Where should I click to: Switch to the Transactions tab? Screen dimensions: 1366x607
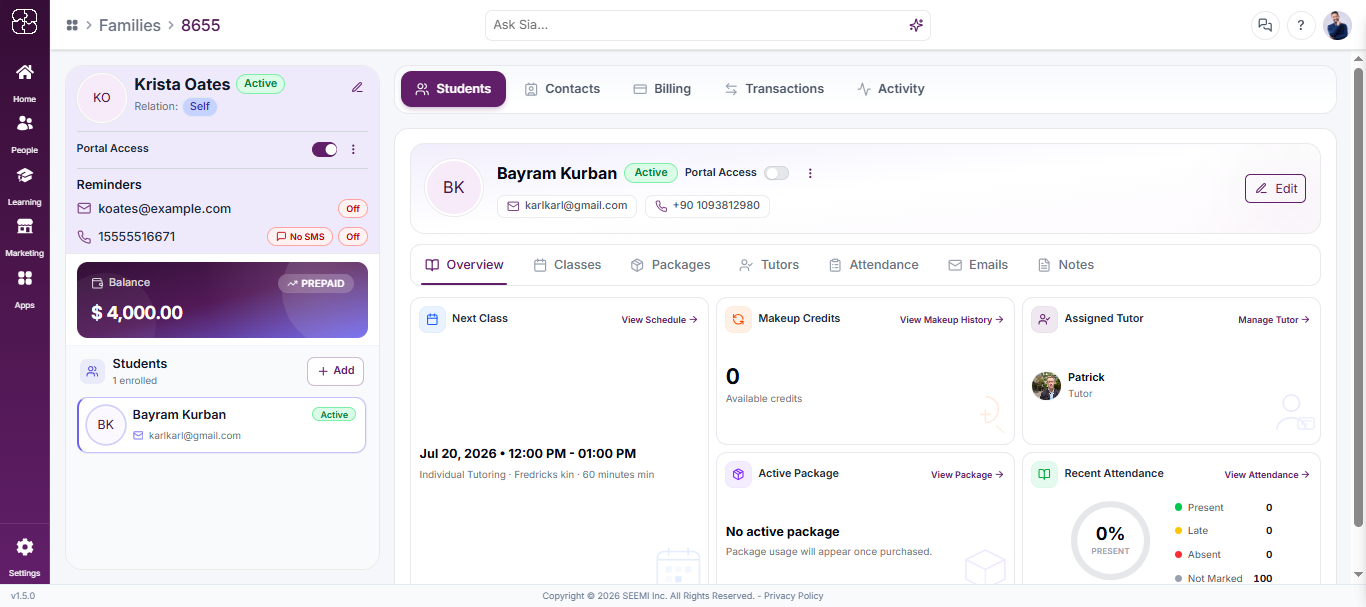pos(774,89)
